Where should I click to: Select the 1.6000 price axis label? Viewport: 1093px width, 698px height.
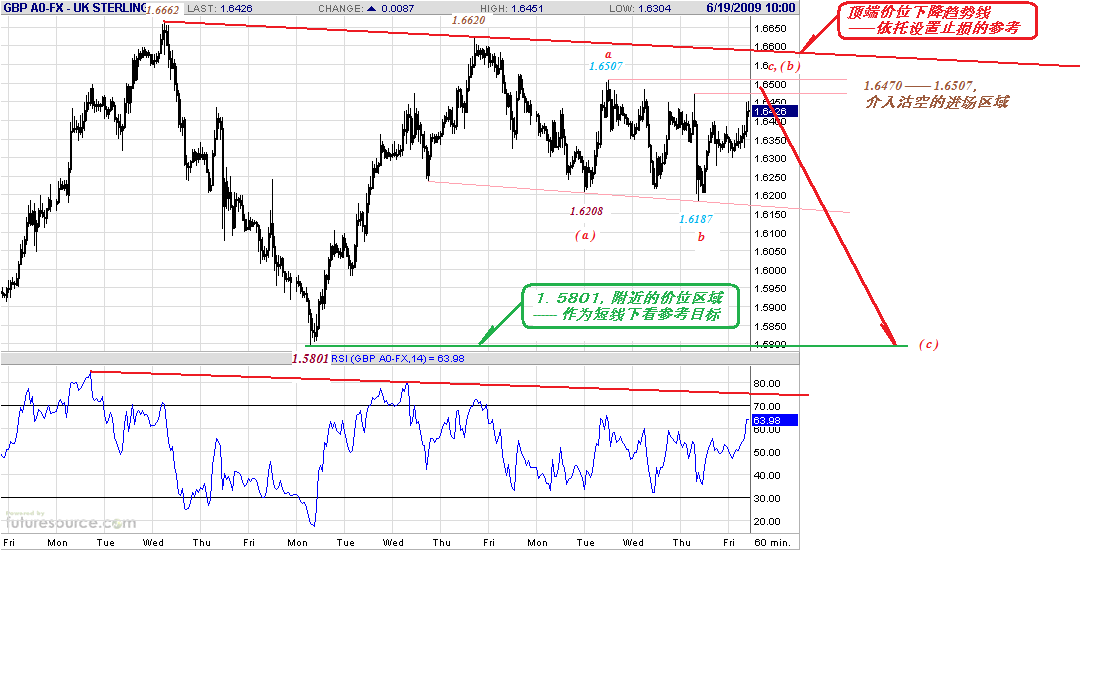770,271
